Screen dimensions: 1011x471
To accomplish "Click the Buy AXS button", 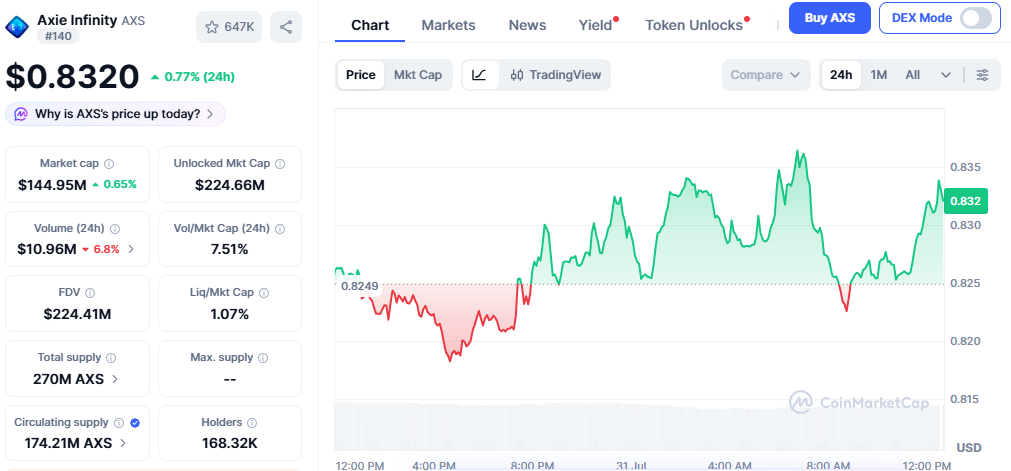I will pos(830,18).
